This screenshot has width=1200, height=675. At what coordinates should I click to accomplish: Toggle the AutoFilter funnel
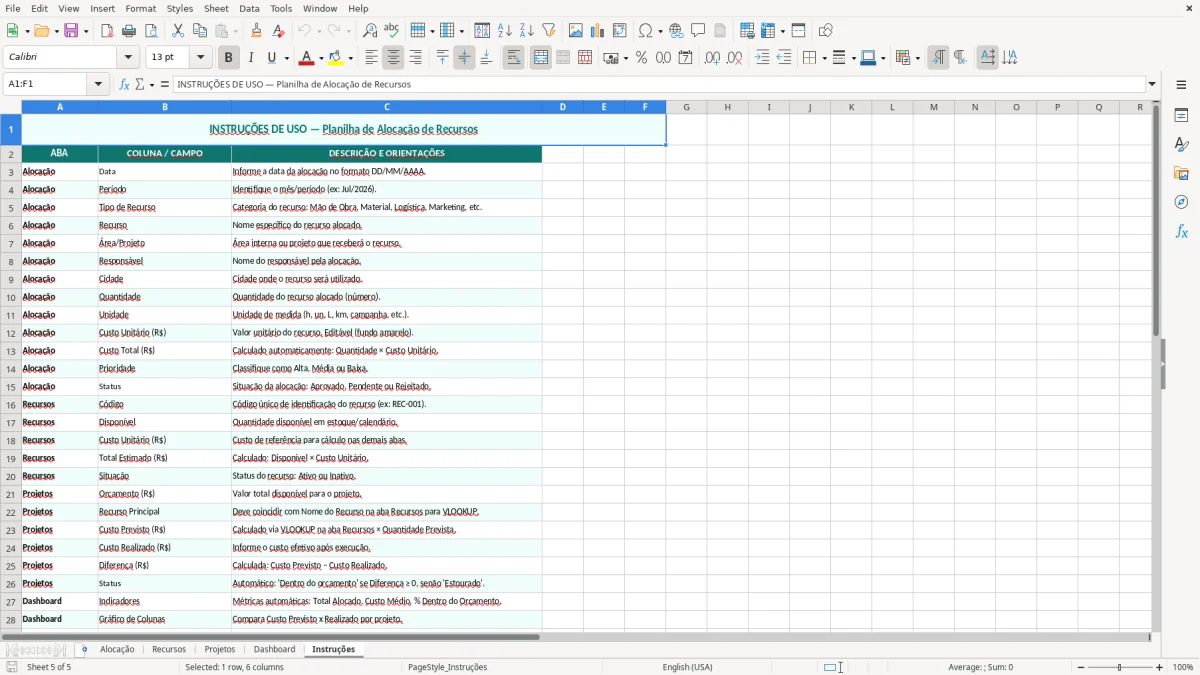[549, 31]
